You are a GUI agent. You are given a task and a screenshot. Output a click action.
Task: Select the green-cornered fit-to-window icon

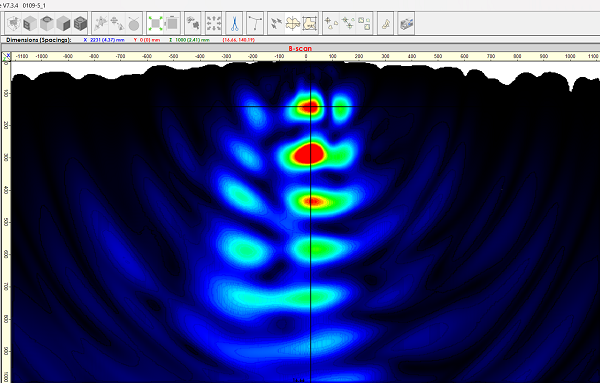pos(156,24)
